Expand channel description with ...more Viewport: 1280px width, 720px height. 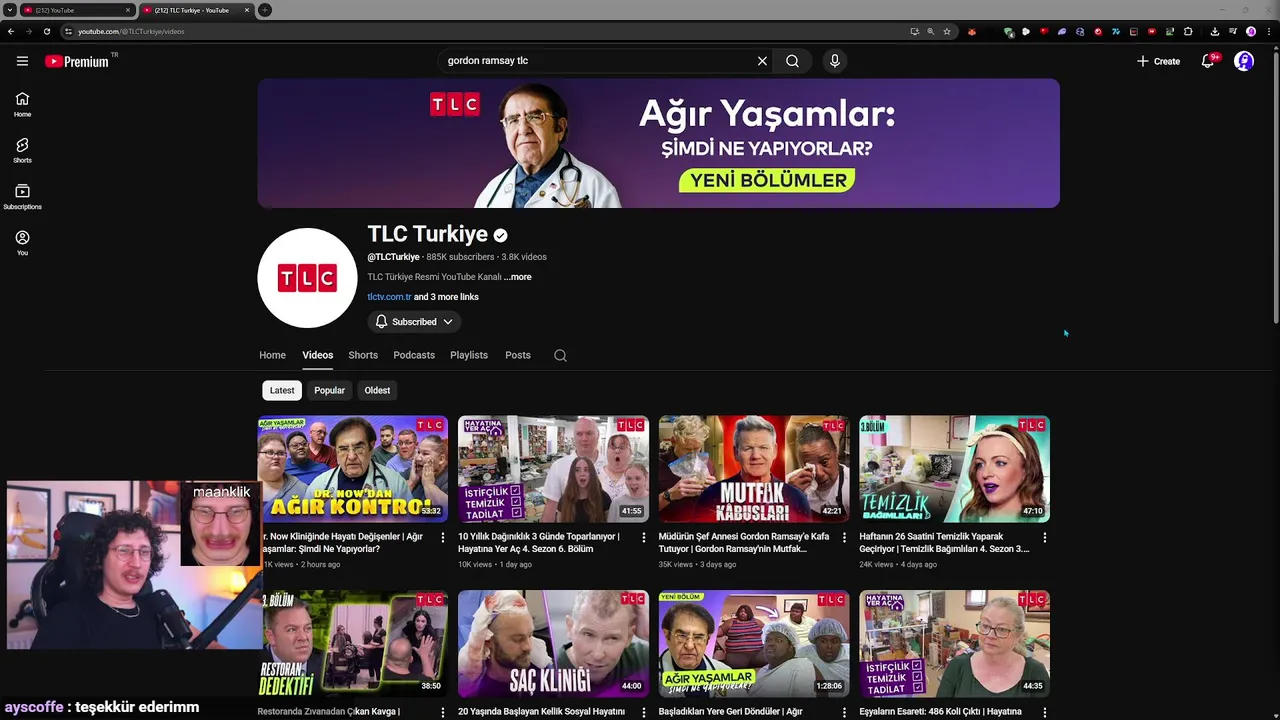tap(518, 277)
